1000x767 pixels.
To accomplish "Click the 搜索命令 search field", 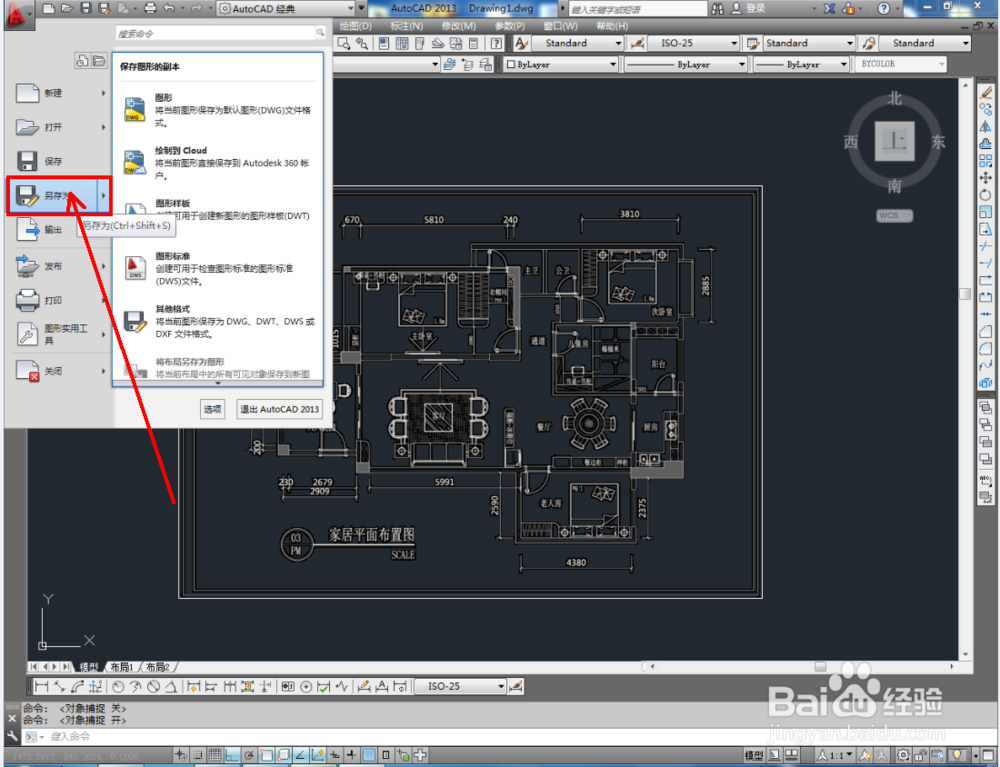I will (221, 33).
